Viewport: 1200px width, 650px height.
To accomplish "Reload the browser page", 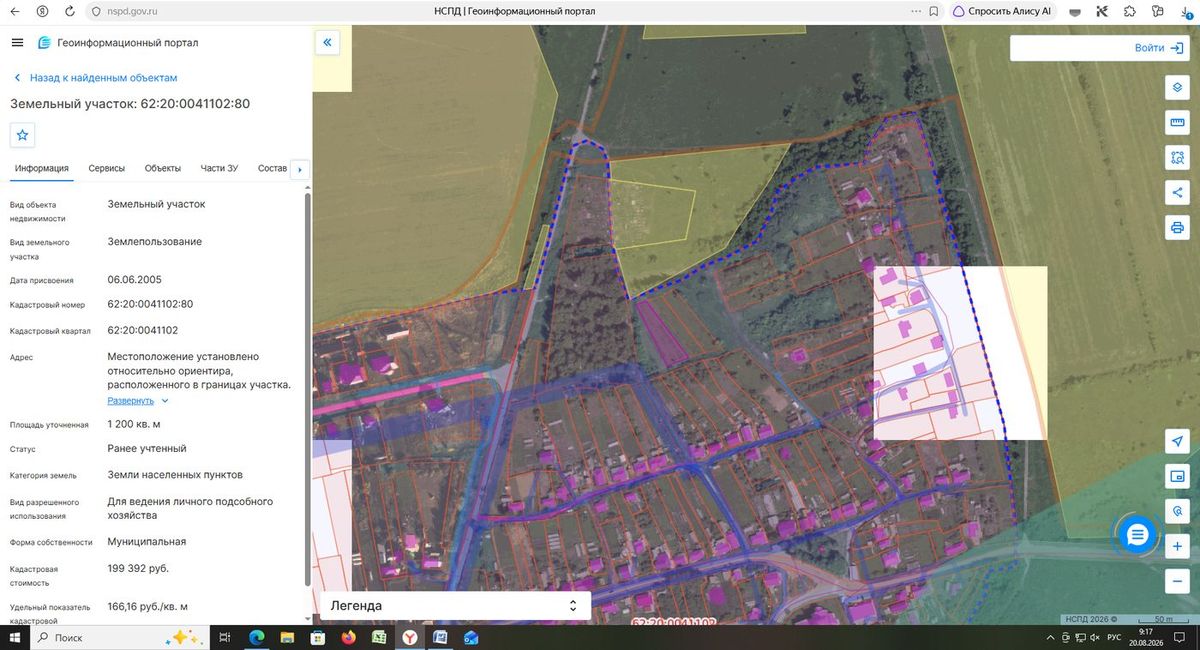I will coord(69,11).
